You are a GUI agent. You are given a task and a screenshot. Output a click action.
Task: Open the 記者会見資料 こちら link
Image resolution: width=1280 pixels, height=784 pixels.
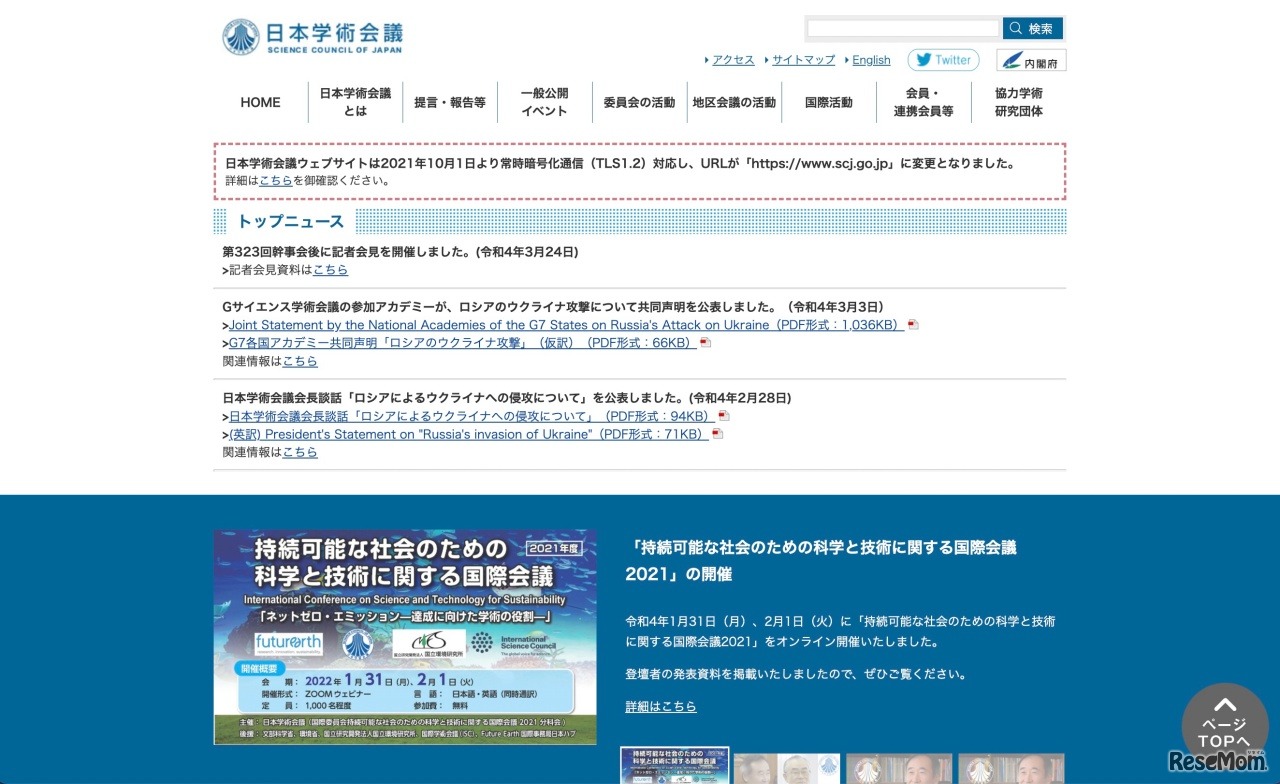[330, 270]
